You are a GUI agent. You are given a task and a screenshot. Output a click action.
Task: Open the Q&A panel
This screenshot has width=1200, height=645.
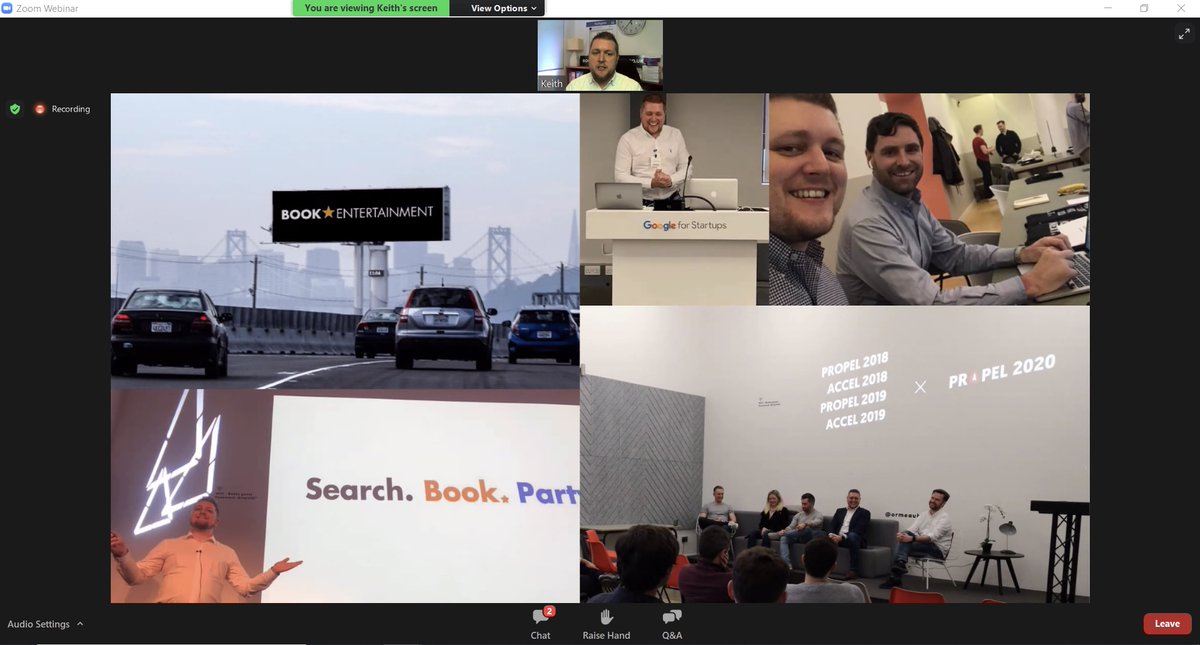672,624
